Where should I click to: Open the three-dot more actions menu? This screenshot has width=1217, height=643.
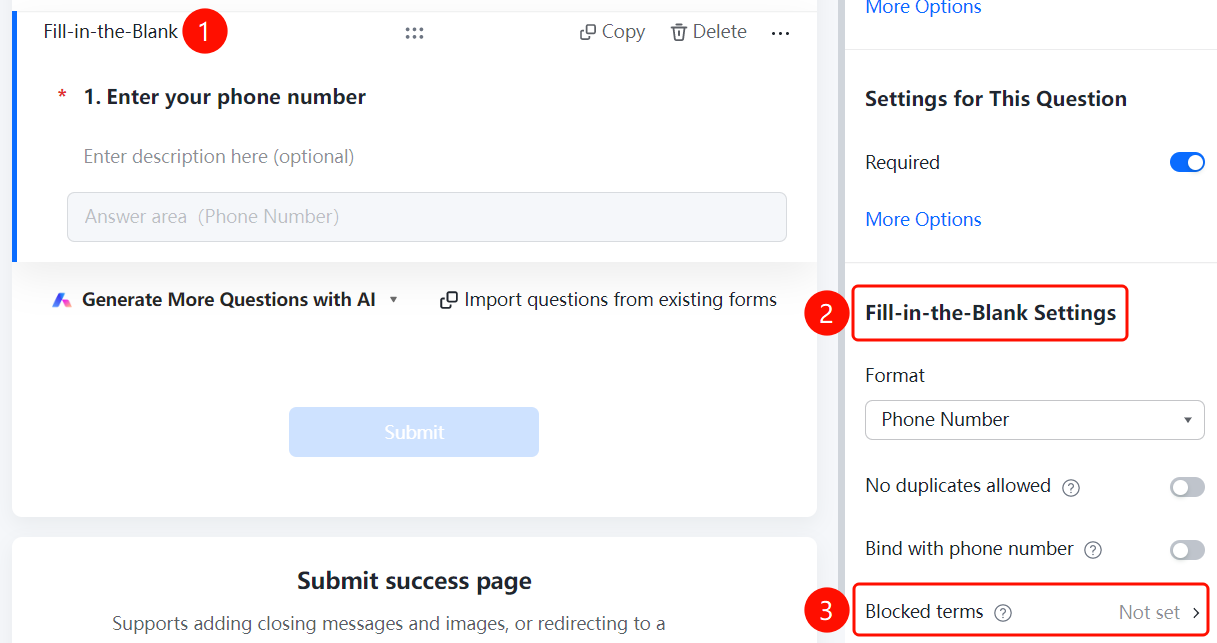pos(781,33)
